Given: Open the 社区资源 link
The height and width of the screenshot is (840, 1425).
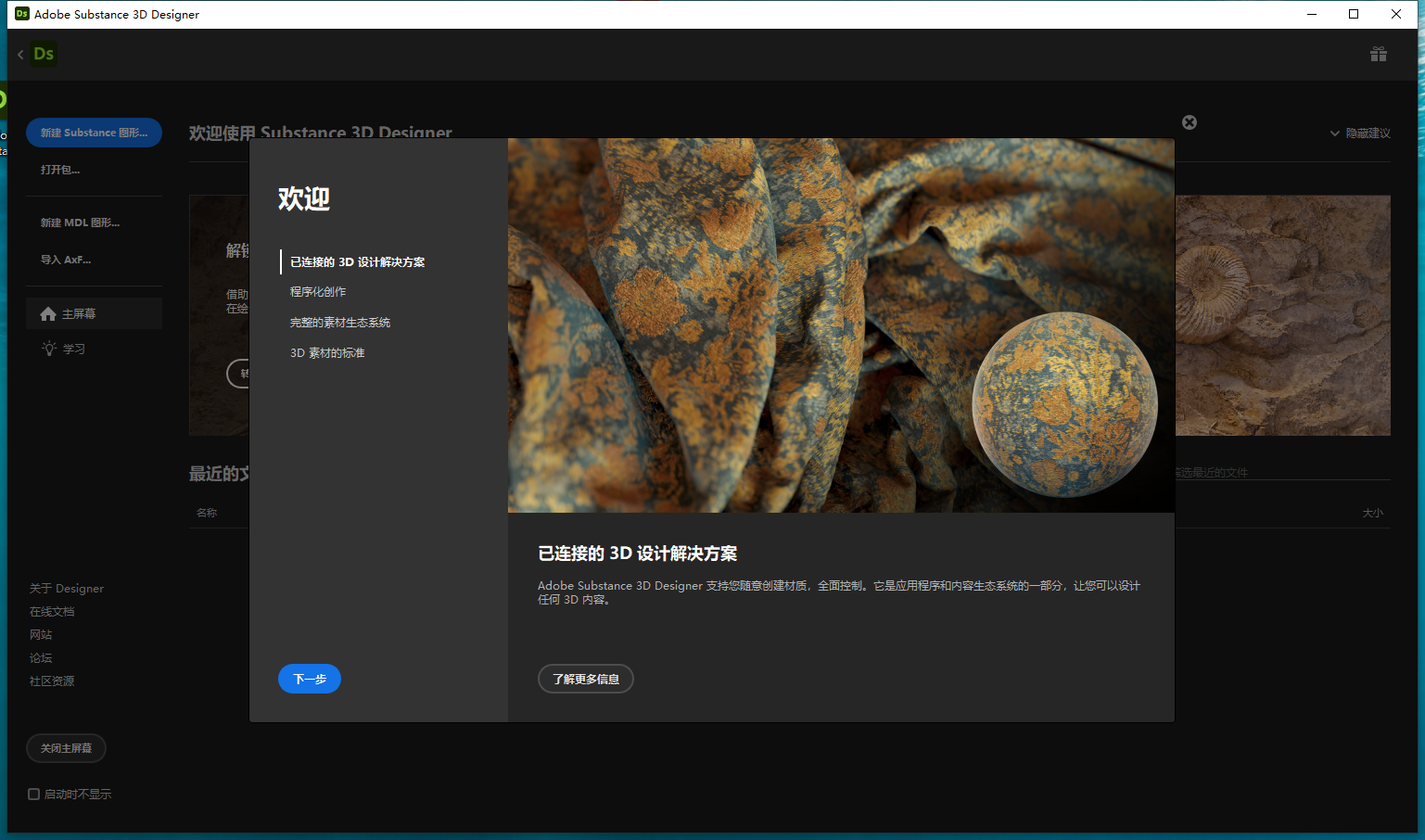Looking at the screenshot, I should (x=52, y=681).
